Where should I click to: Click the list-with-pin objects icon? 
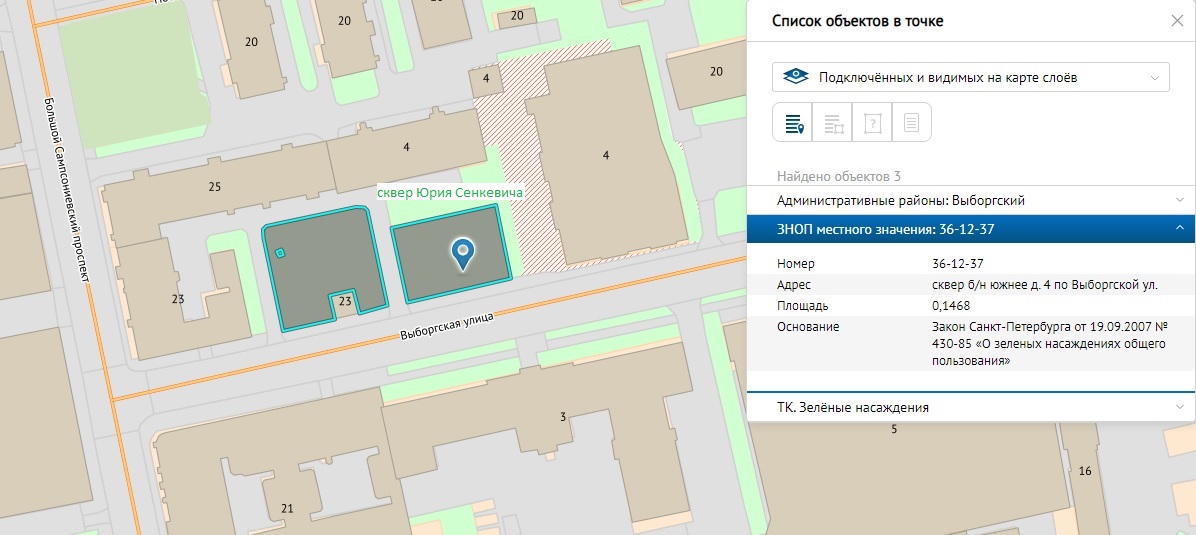[x=794, y=124]
